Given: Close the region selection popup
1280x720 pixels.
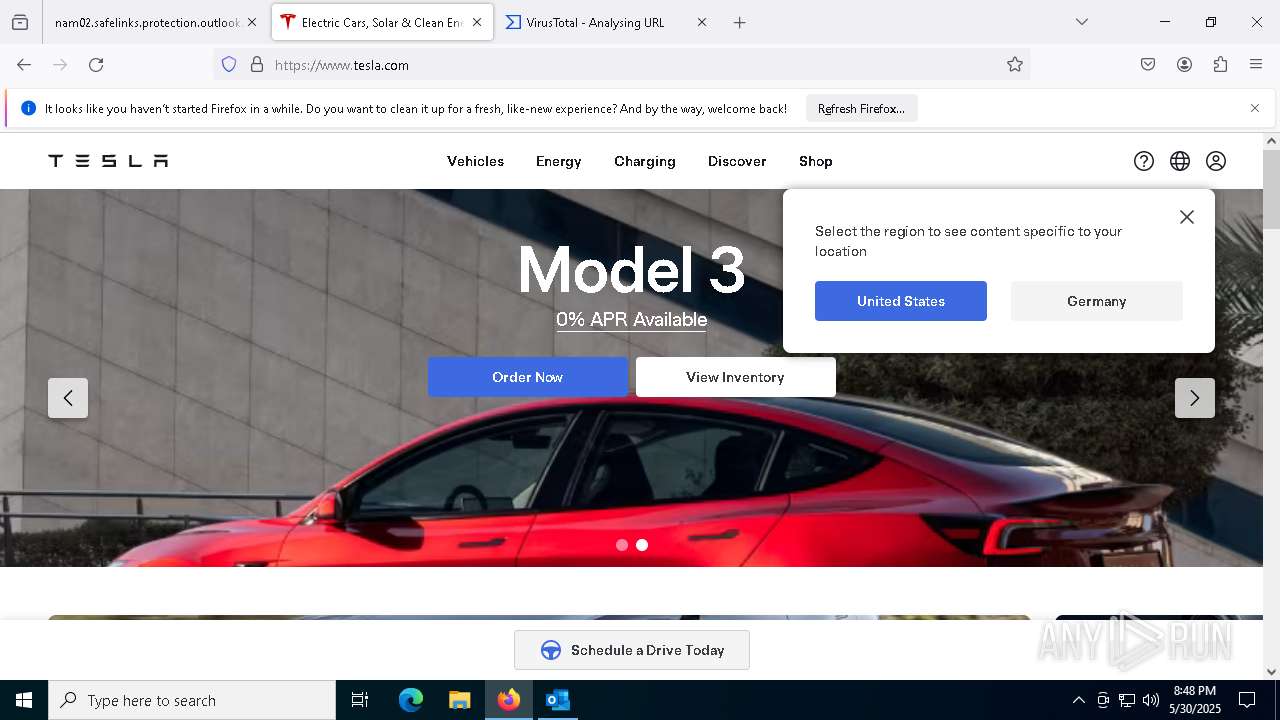Looking at the screenshot, I should (x=1187, y=217).
